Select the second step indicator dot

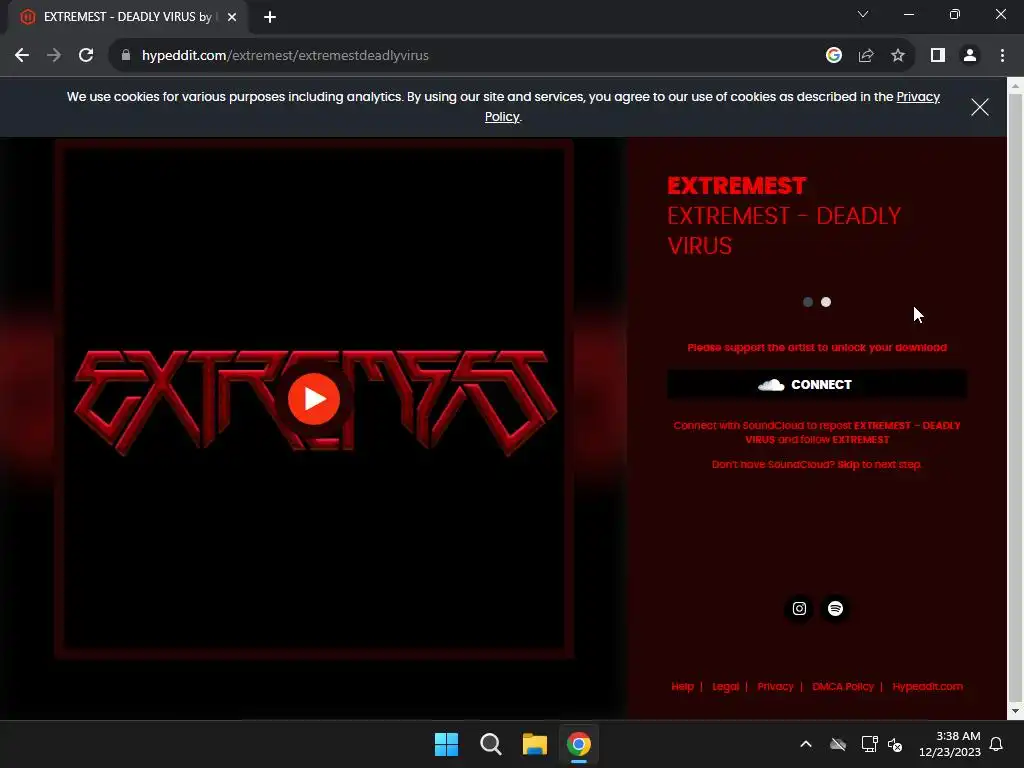click(x=826, y=302)
